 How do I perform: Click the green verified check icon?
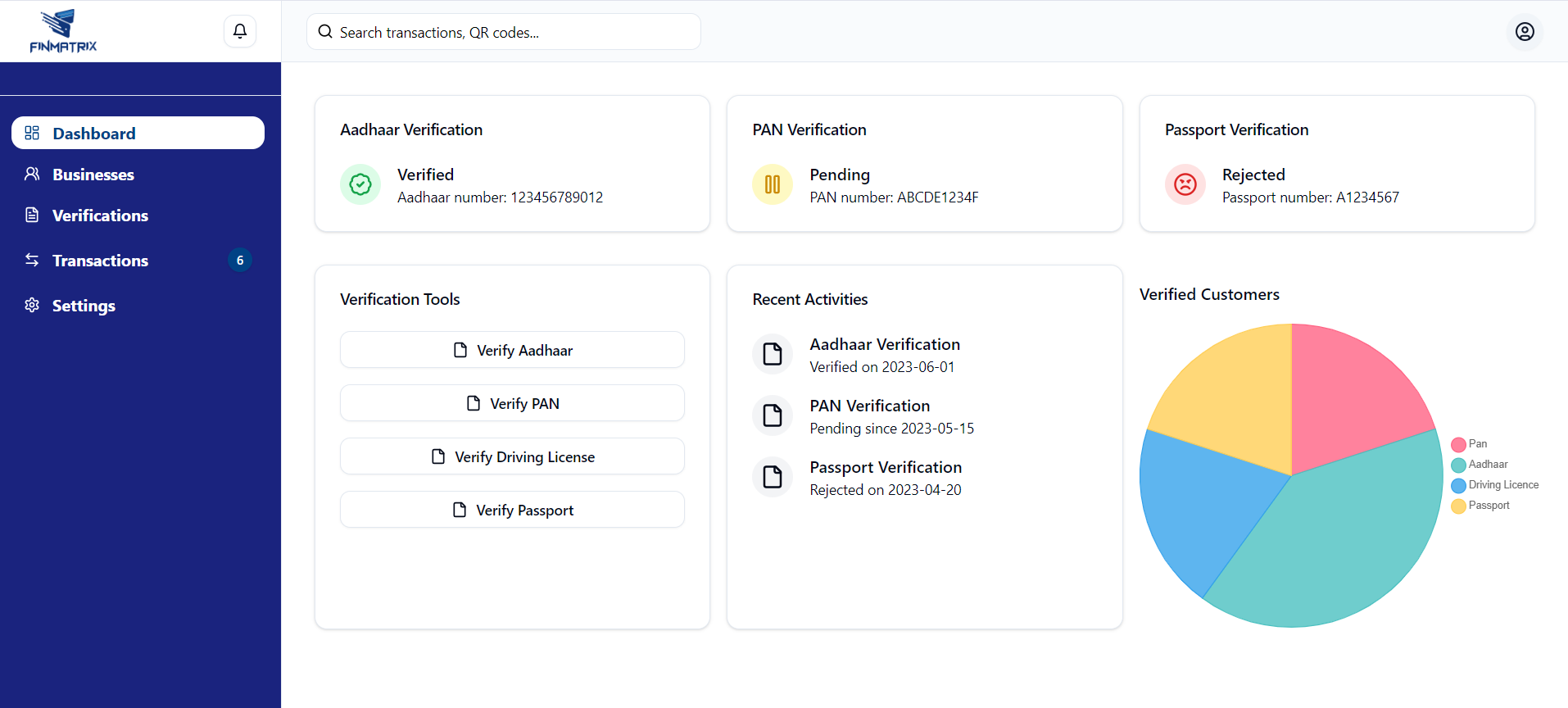coord(360,184)
